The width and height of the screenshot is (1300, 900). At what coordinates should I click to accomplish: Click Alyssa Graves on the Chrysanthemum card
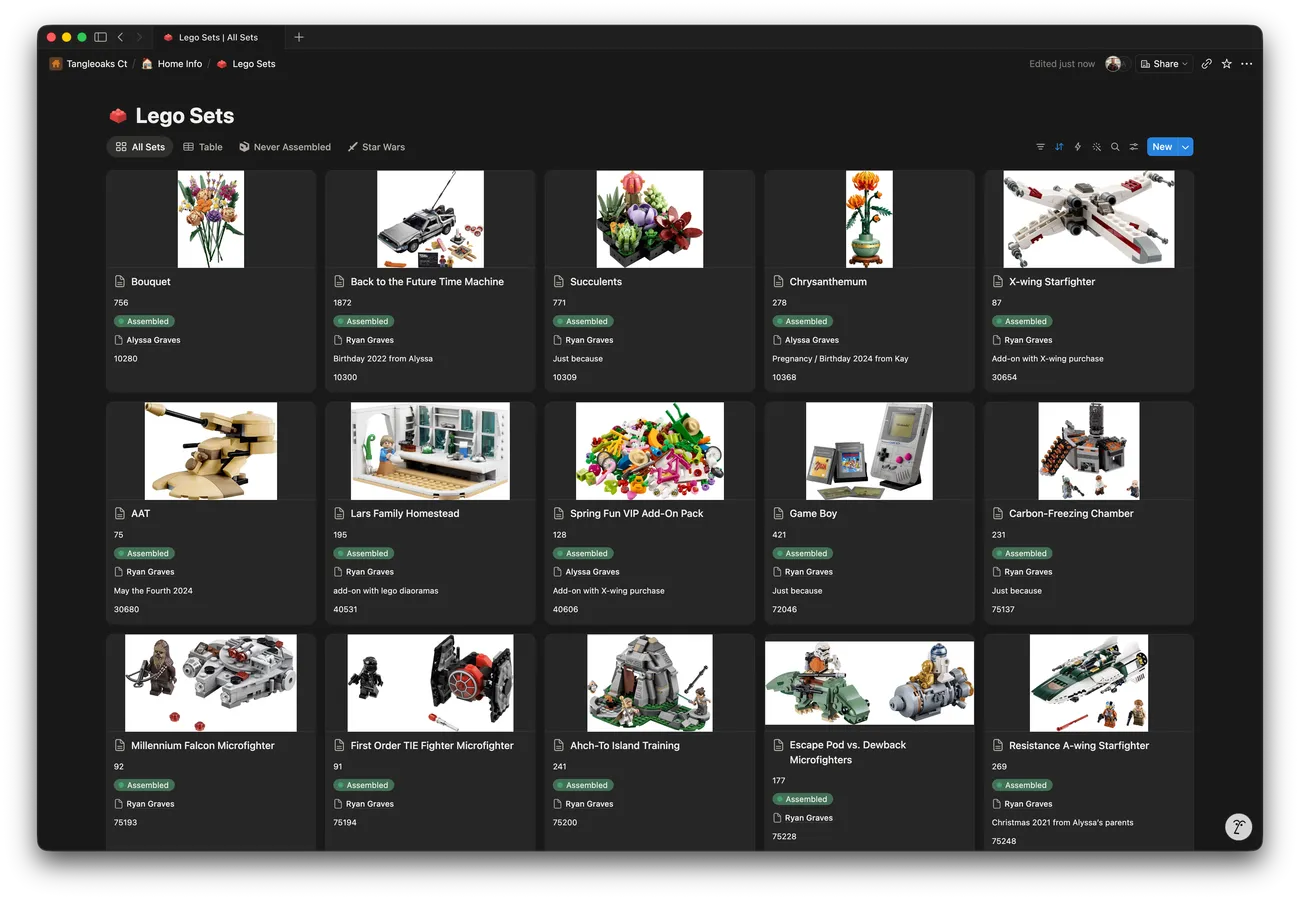tap(805, 341)
